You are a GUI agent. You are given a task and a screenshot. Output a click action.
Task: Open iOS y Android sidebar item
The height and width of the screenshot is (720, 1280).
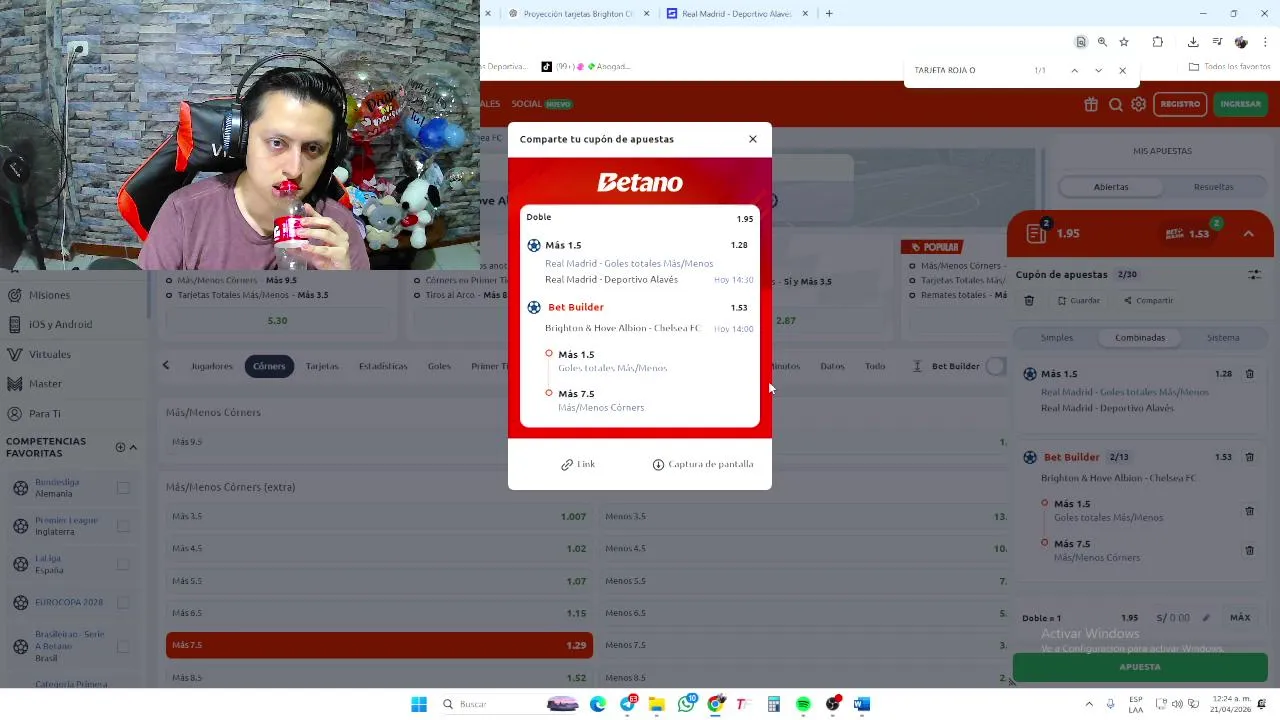[x=60, y=324]
